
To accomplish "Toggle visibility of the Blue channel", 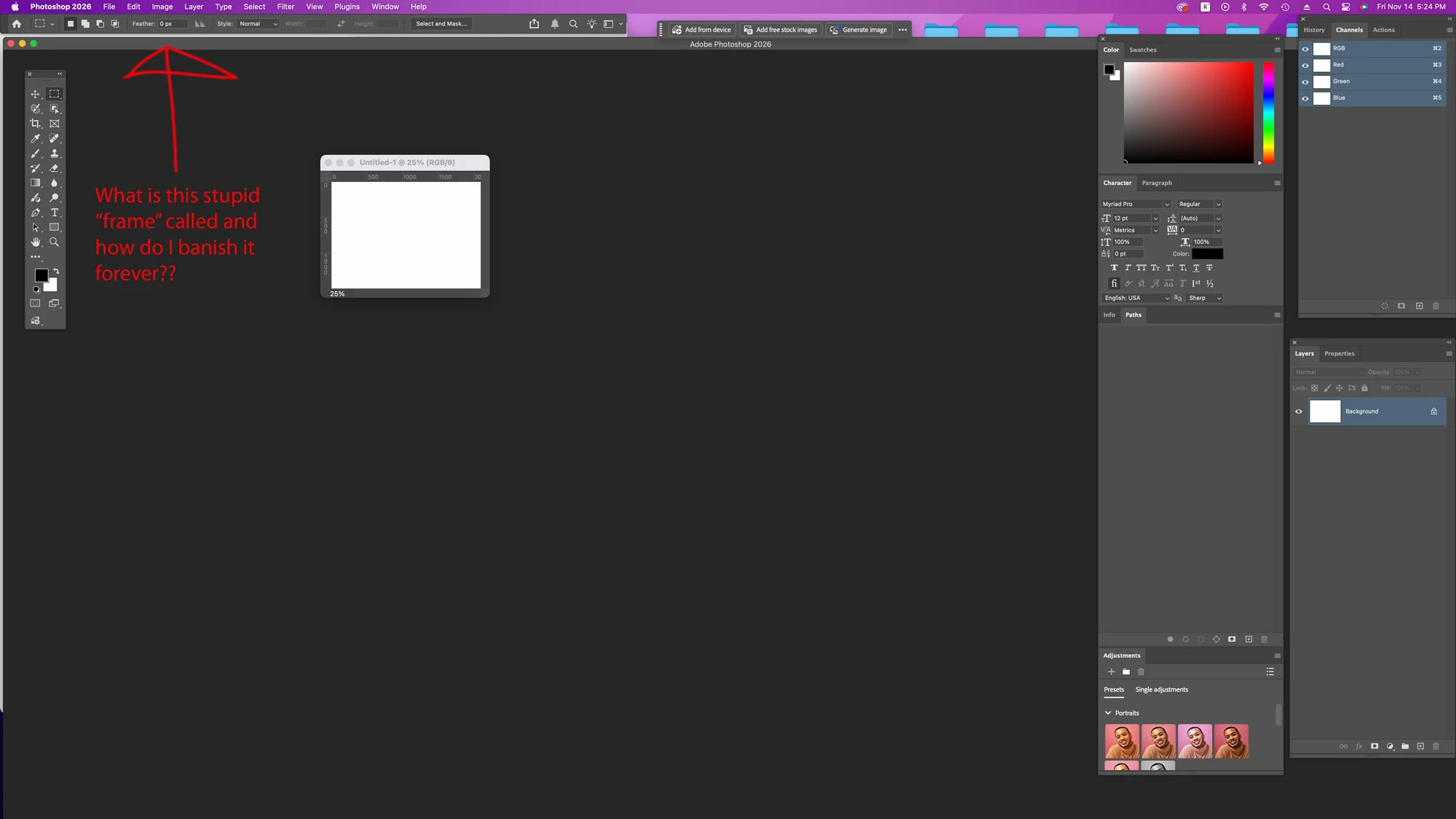I will click(1305, 98).
